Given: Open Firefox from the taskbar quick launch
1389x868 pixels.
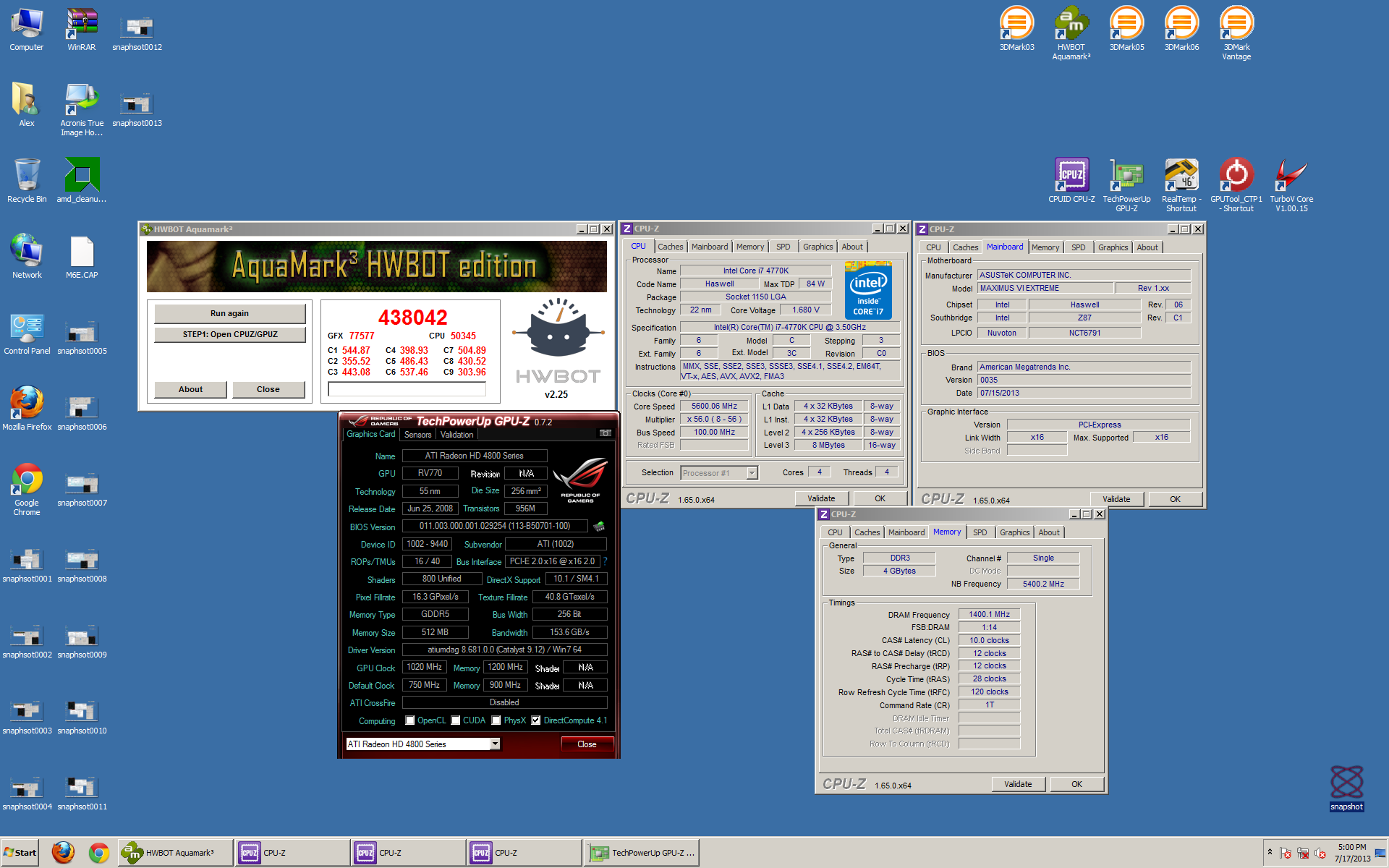Looking at the screenshot, I should pyautogui.click(x=63, y=853).
